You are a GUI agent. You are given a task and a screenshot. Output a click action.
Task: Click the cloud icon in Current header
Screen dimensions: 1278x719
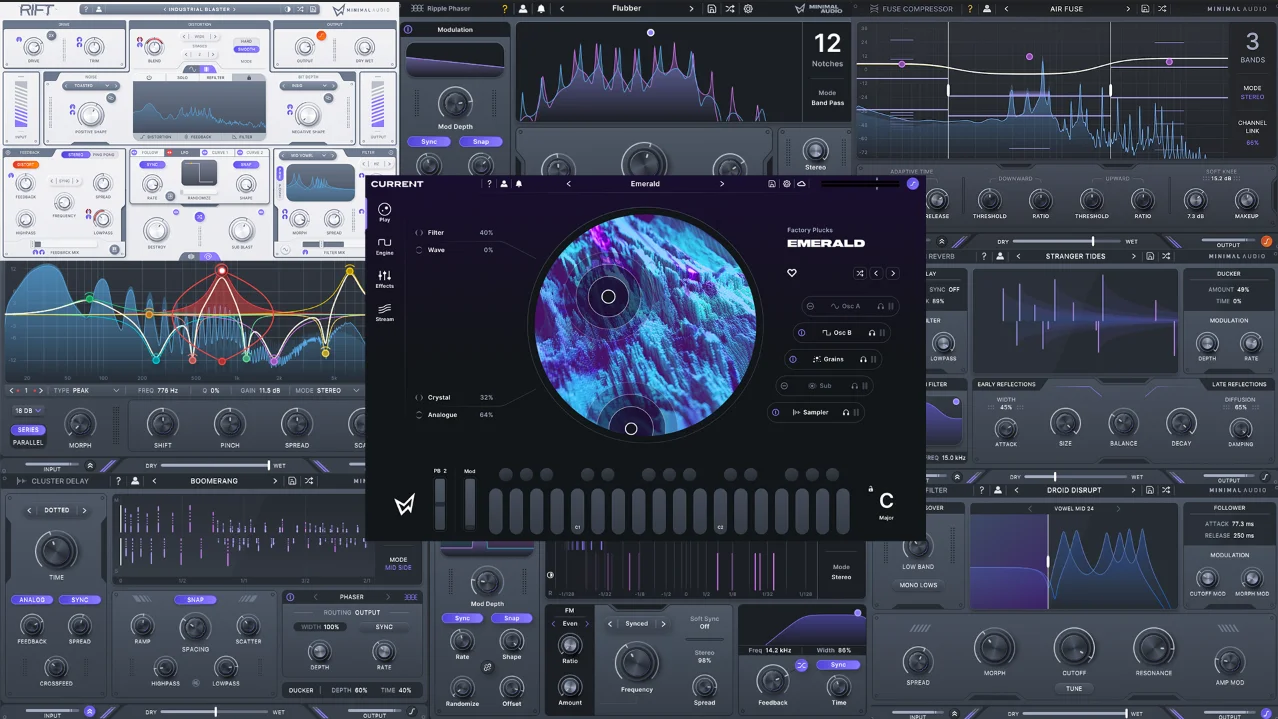[802, 184]
